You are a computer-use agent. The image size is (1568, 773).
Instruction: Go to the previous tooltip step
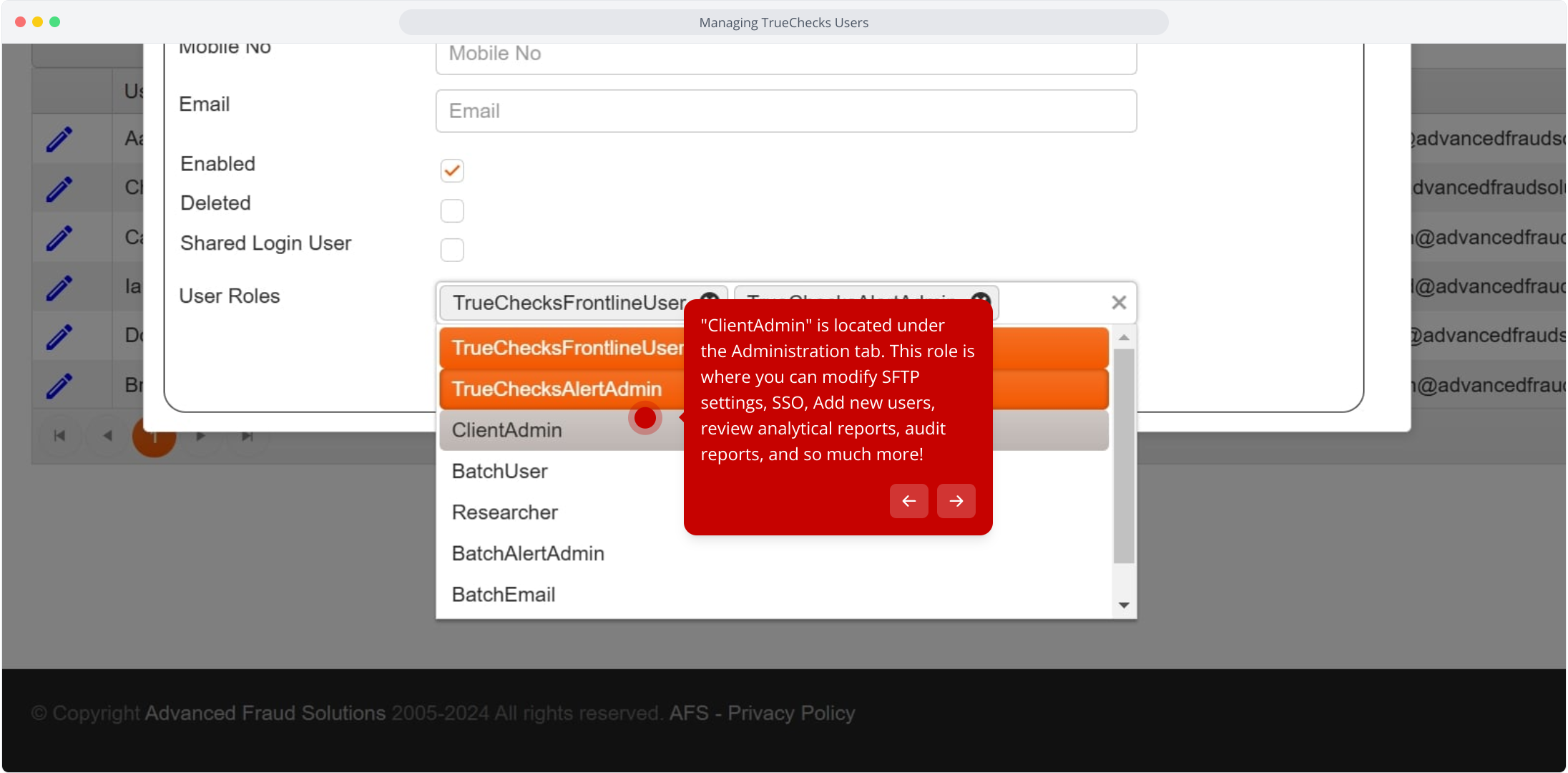point(909,501)
